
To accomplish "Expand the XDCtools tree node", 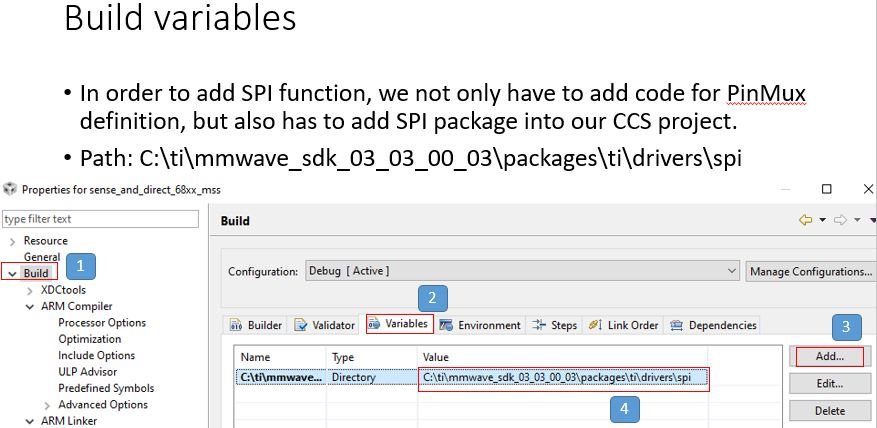I will pos(30,290).
